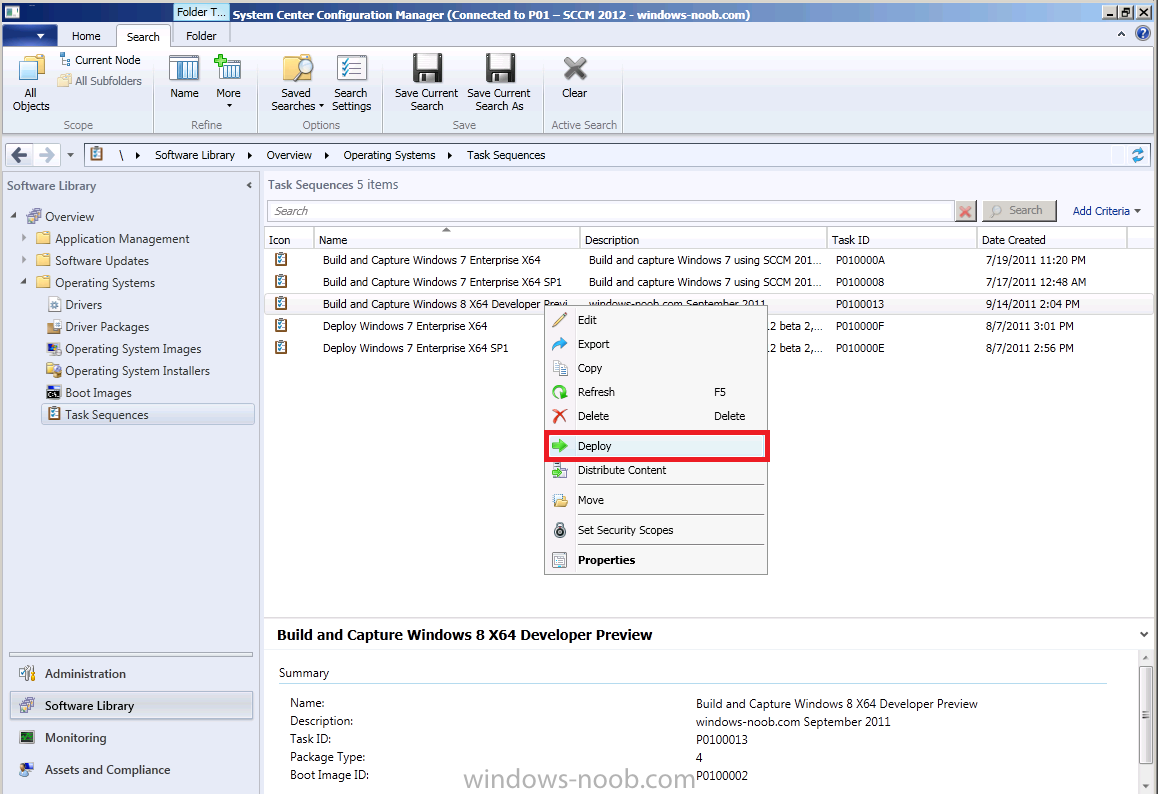1158x794 pixels.
Task: Click the Search button
Action: pyautogui.click(x=1019, y=211)
